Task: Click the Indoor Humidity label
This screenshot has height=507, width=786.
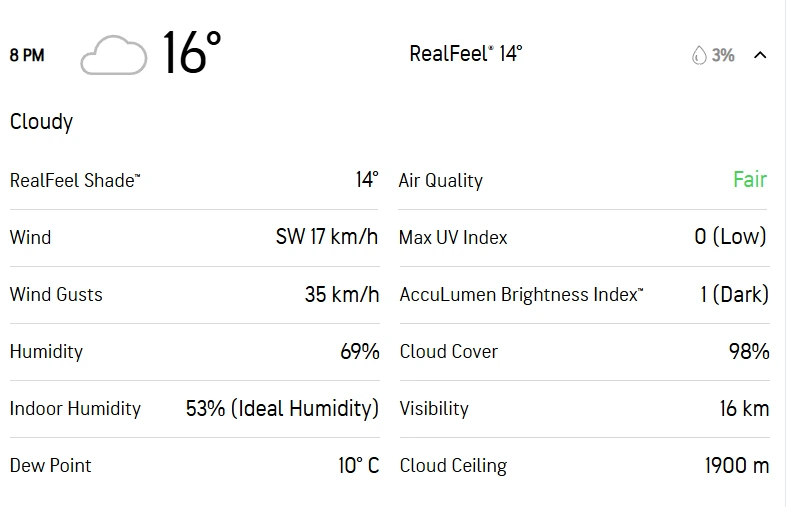Action: coord(75,408)
